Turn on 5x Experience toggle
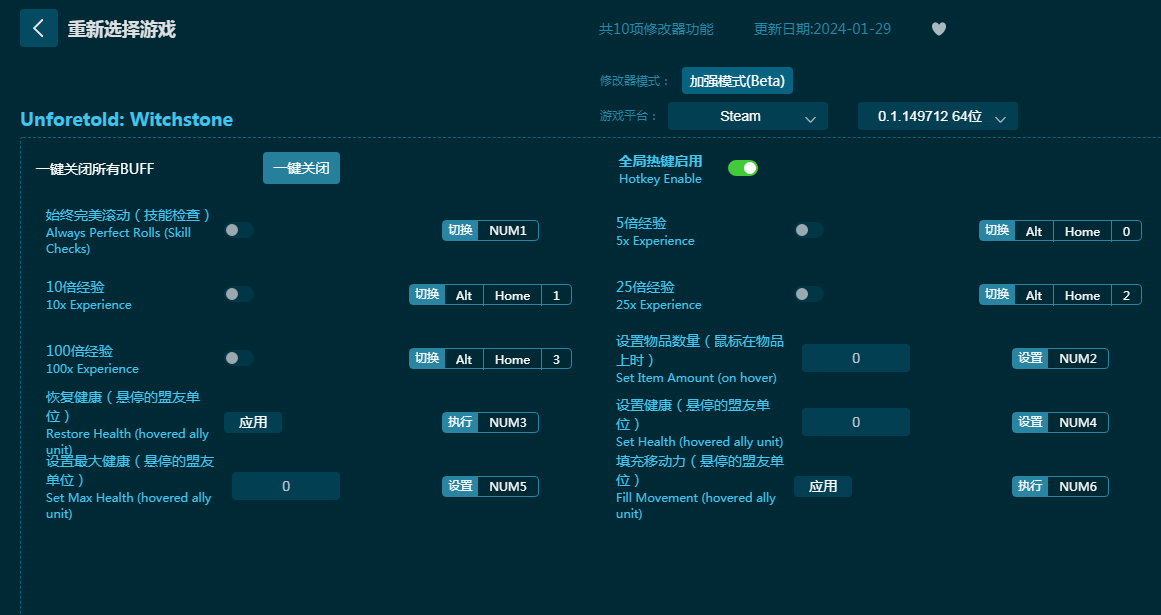This screenshot has height=615, width=1161. [809, 230]
